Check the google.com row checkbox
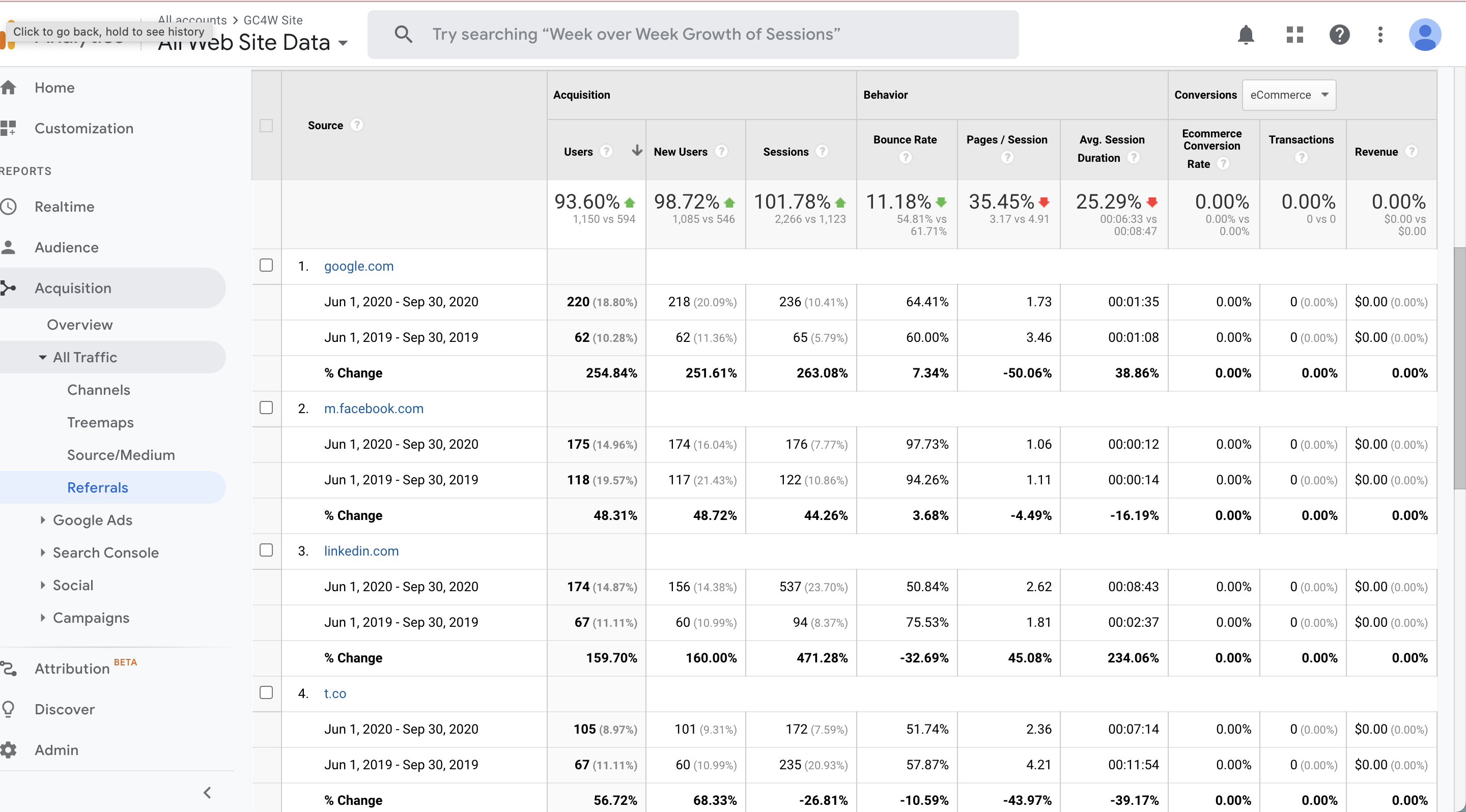The width and height of the screenshot is (1466, 812). click(x=266, y=265)
